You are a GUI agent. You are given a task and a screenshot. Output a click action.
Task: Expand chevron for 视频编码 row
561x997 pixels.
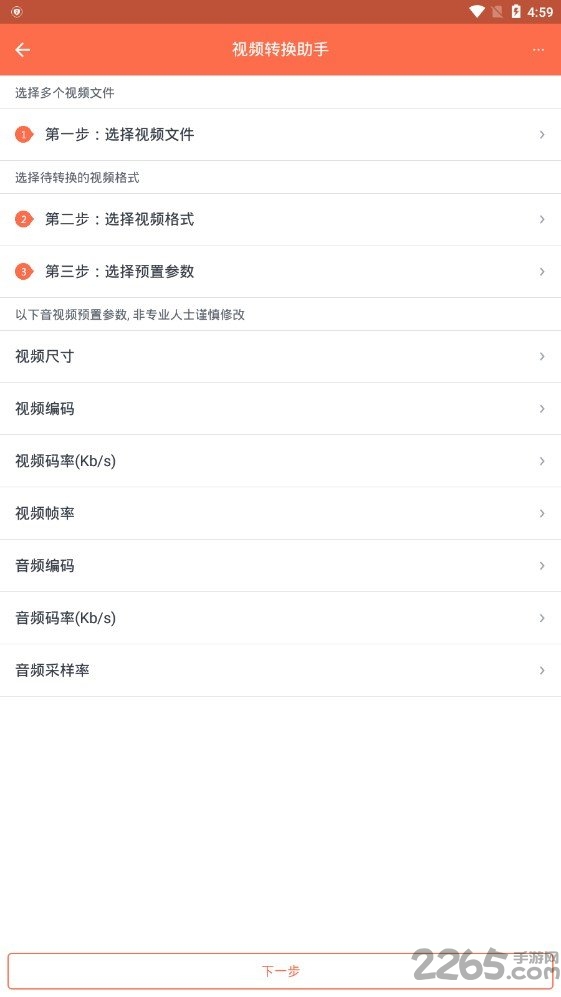pyautogui.click(x=542, y=409)
